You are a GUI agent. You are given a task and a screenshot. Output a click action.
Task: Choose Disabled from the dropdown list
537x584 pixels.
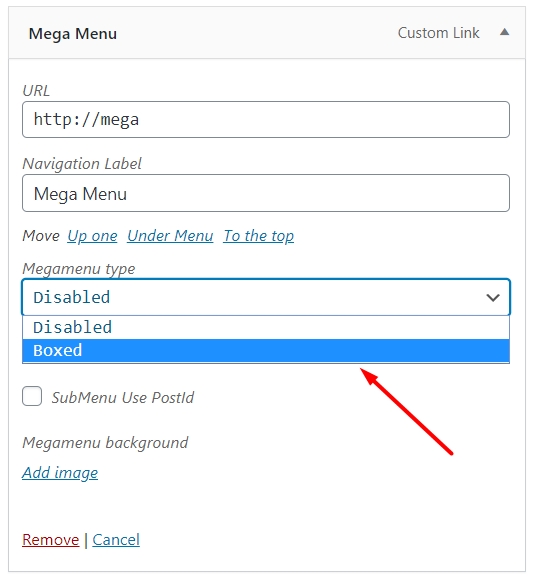coord(266,327)
